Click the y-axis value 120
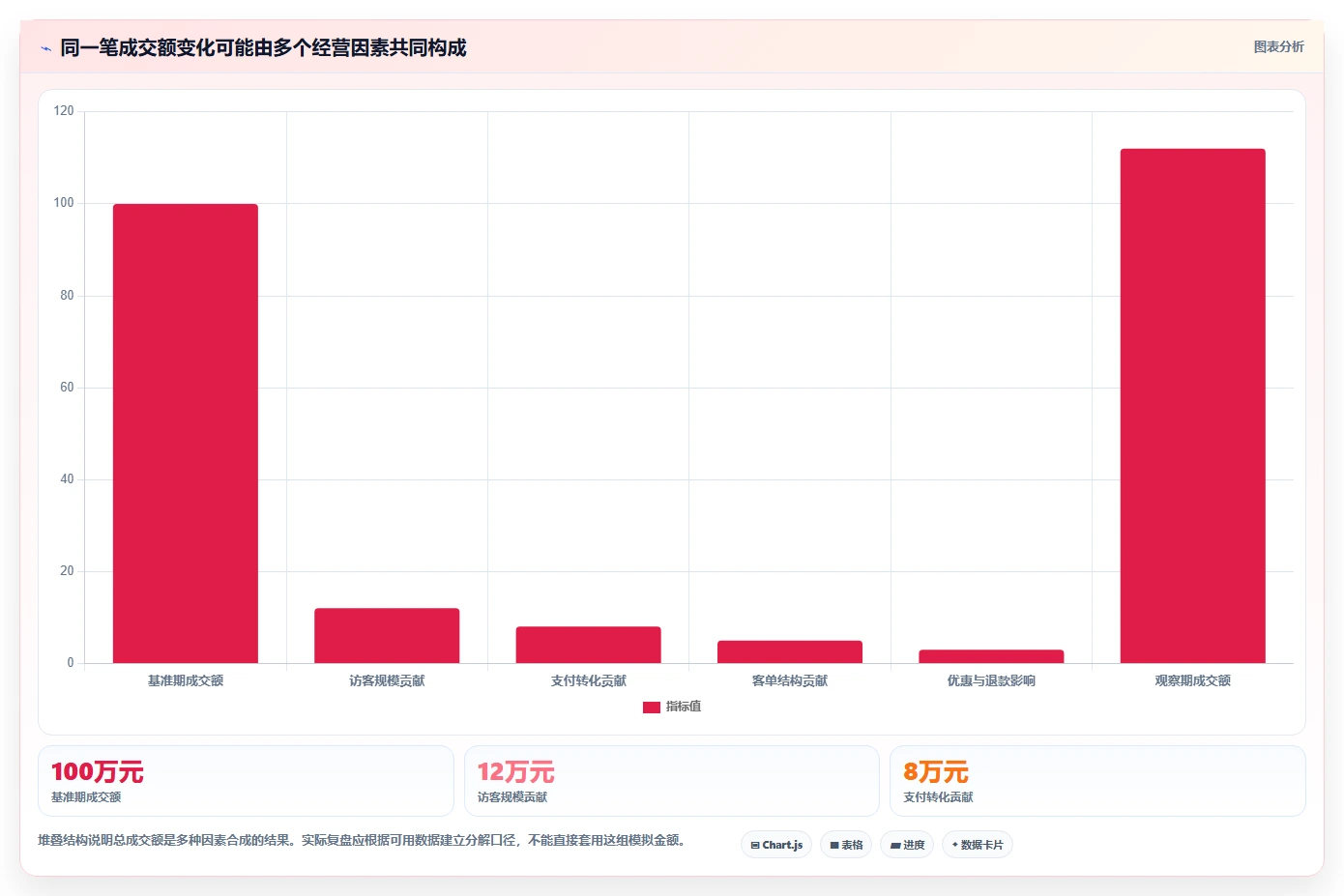The width and height of the screenshot is (1344, 896). pos(64,111)
